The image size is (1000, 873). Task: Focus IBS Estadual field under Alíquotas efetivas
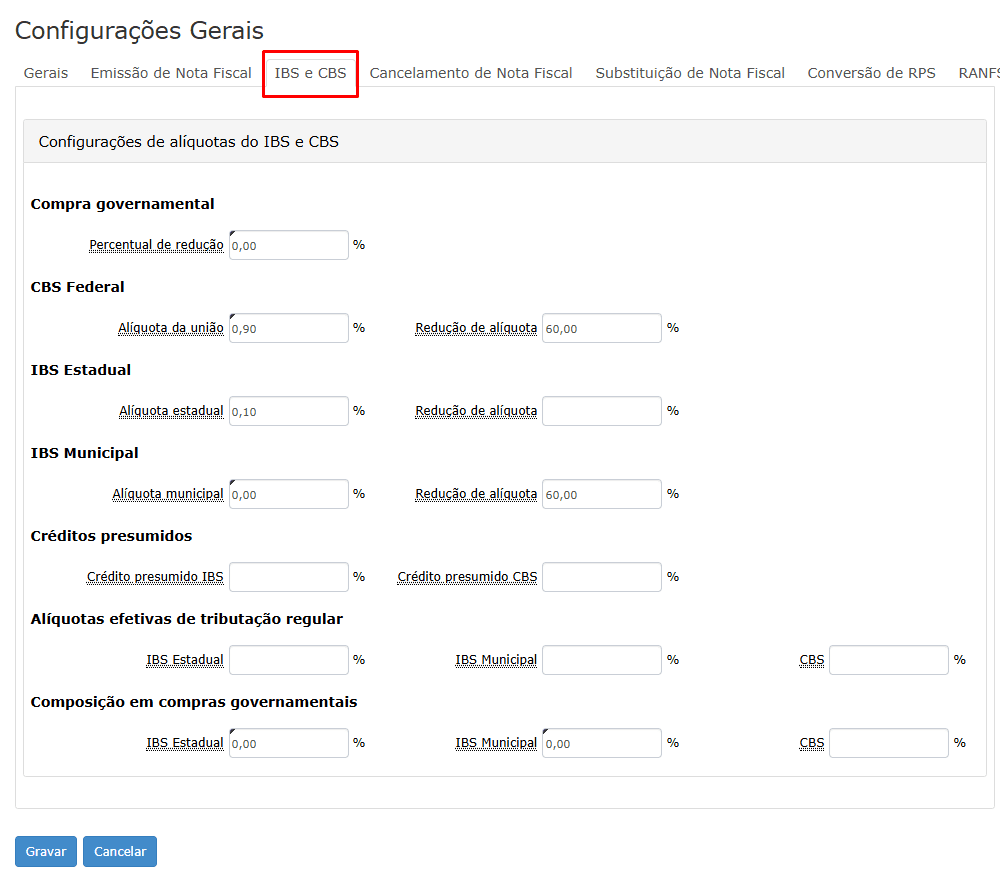[x=289, y=660]
